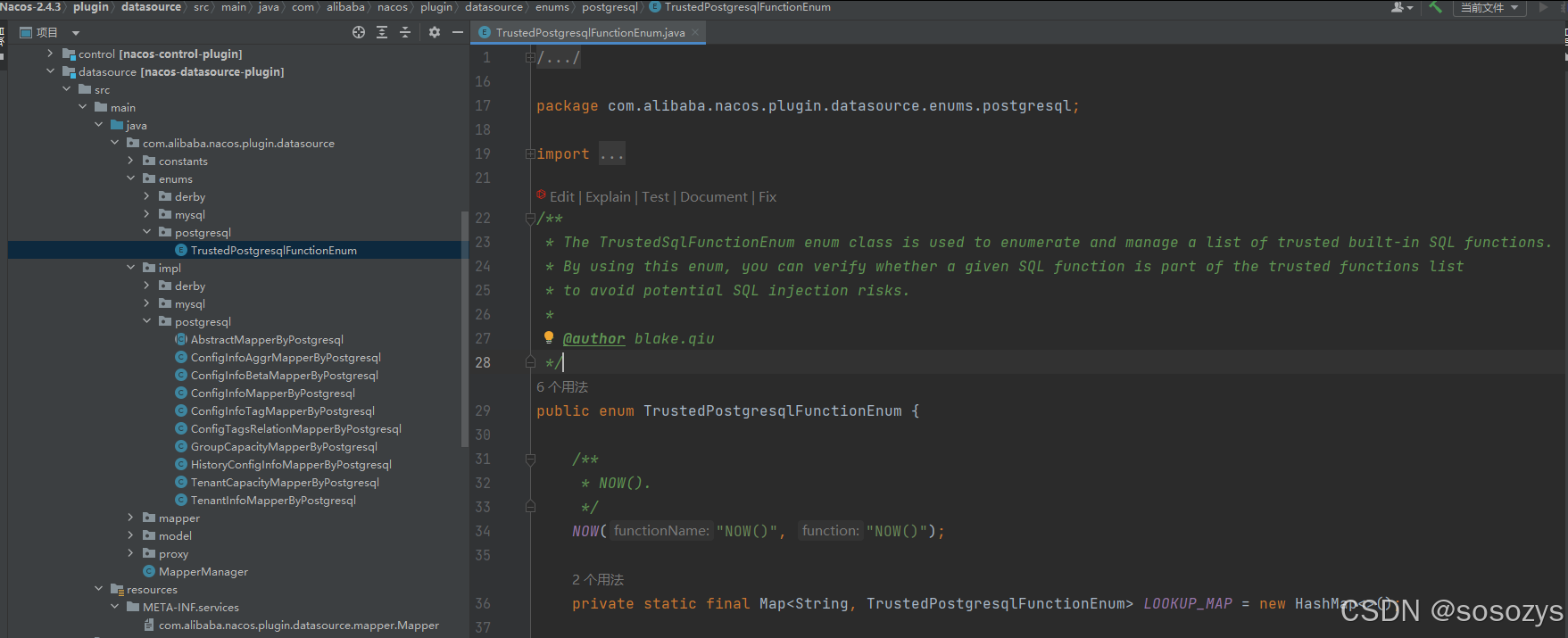
Task: Click the enum icon of TrustedPostgresqlFunctionEnum tree row
Action: [181, 250]
